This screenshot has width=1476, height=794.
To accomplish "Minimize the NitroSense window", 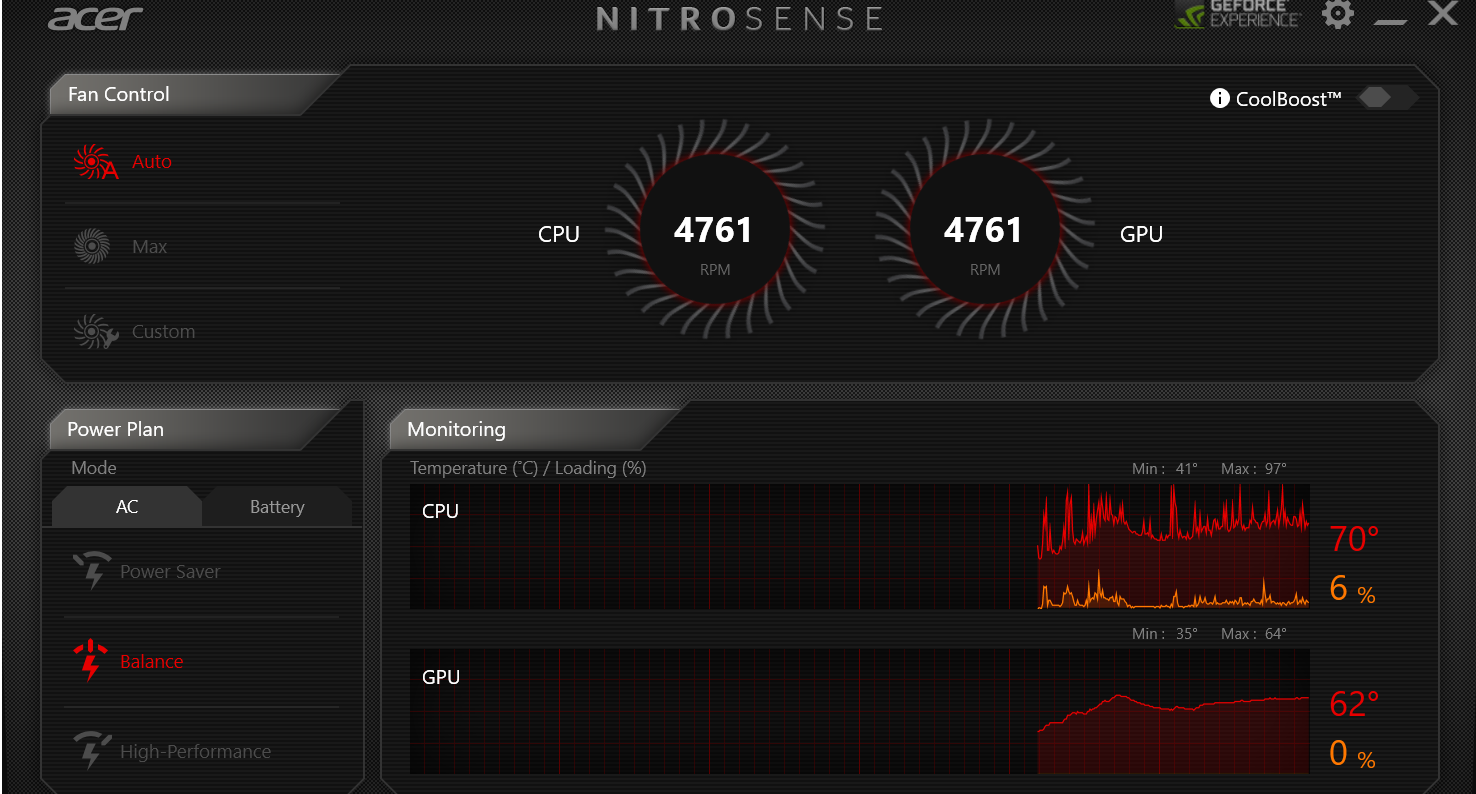I will [x=1390, y=20].
